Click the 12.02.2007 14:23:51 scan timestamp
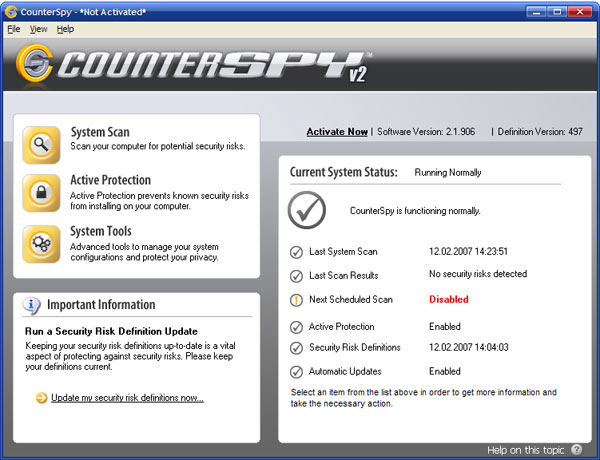Viewport: 600px width, 460px height. [468, 252]
